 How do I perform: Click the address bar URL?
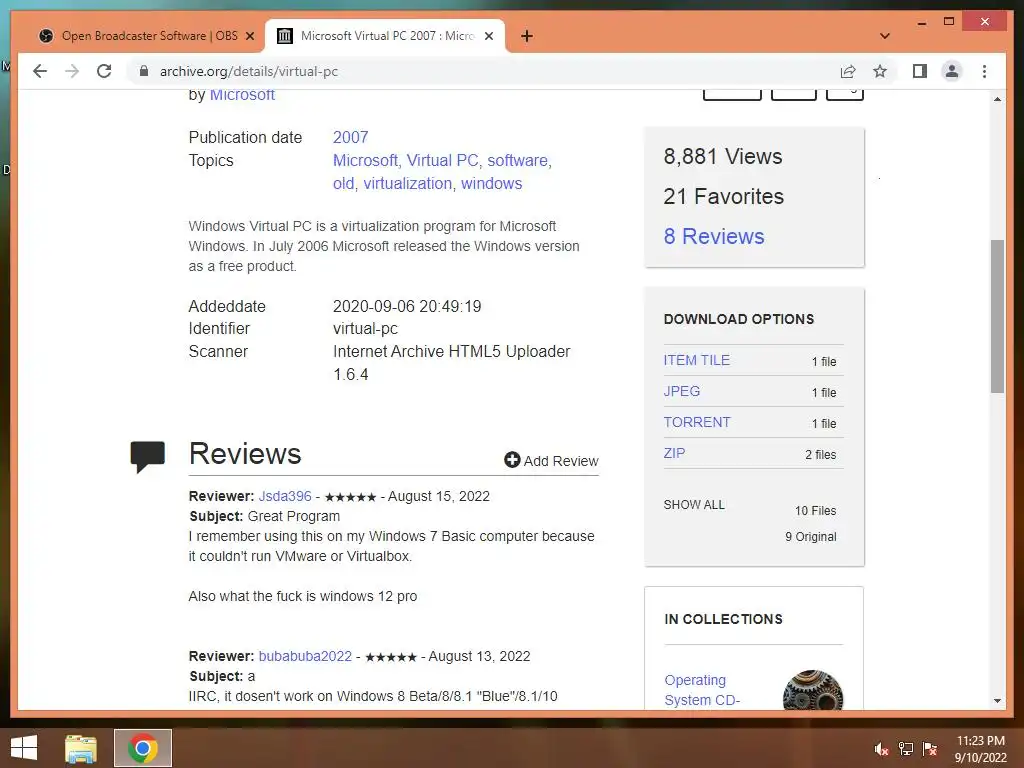249,71
